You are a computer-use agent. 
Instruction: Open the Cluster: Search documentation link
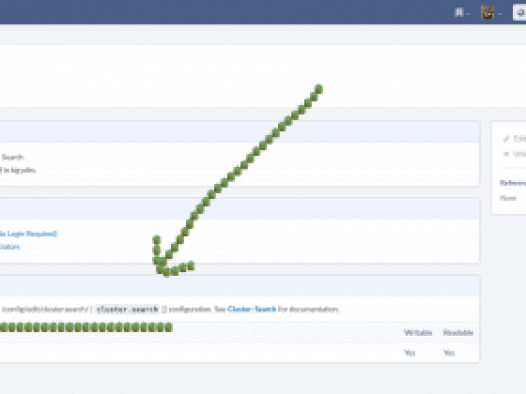pyautogui.click(x=252, y=309)
